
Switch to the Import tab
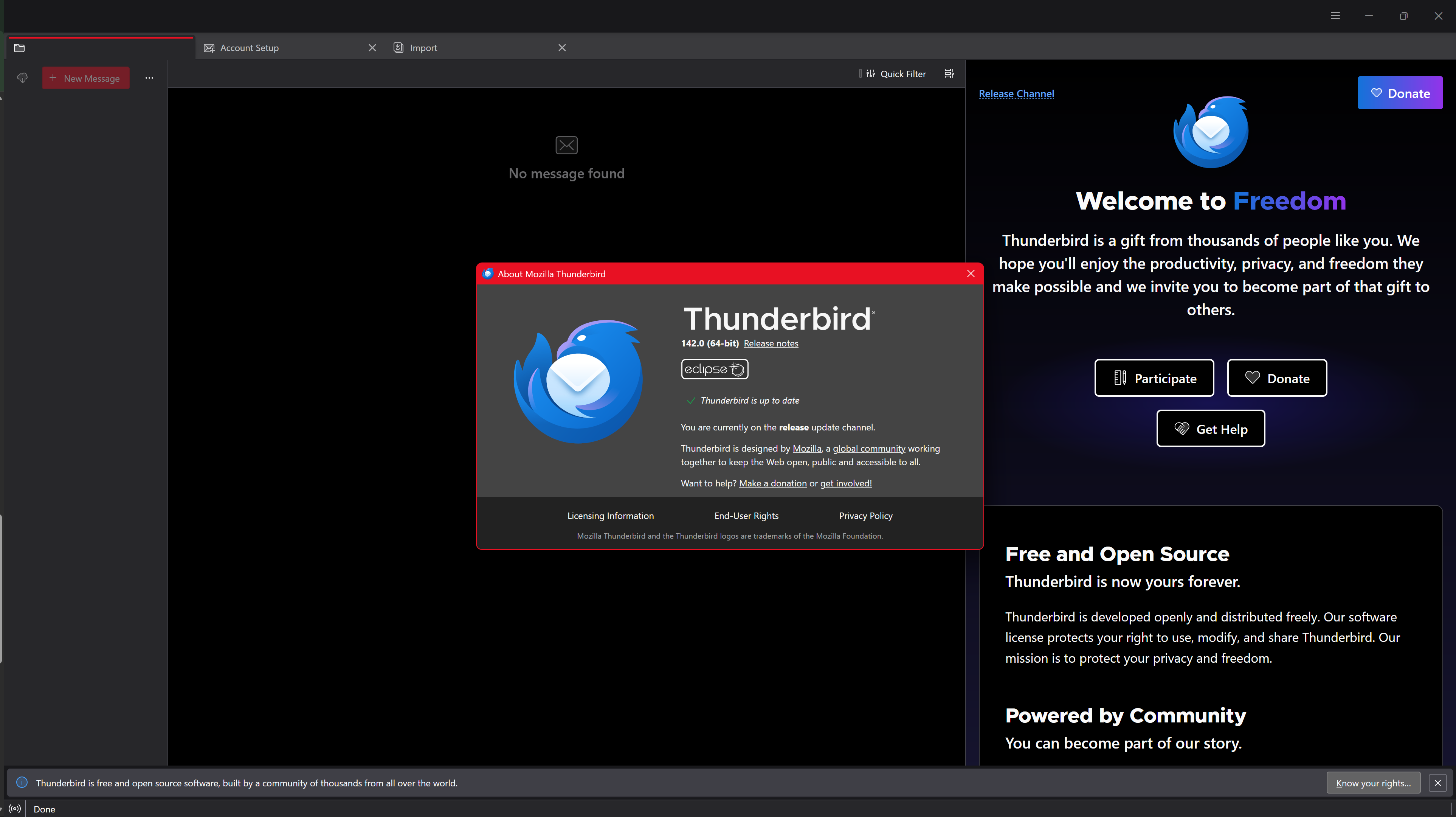pyautogui.click(x=423, y=48)
